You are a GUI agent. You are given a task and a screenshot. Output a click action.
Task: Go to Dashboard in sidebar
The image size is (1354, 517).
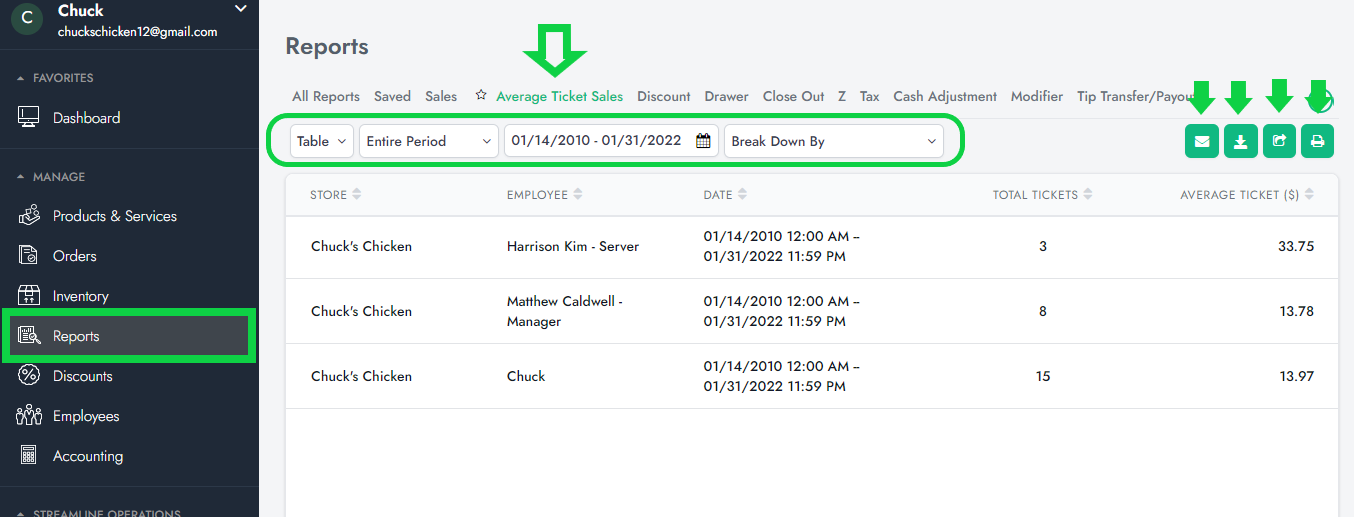coord(86,118)
